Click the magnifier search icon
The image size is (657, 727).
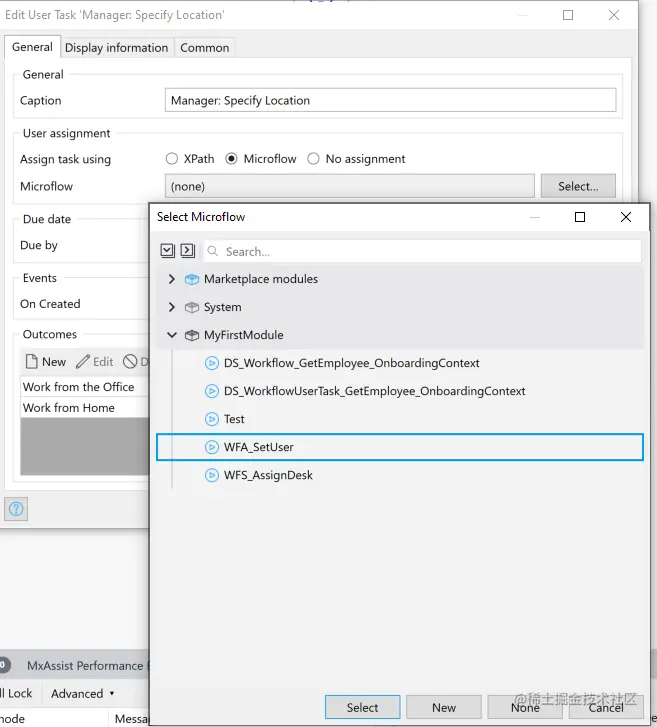(x=213, y=251)
